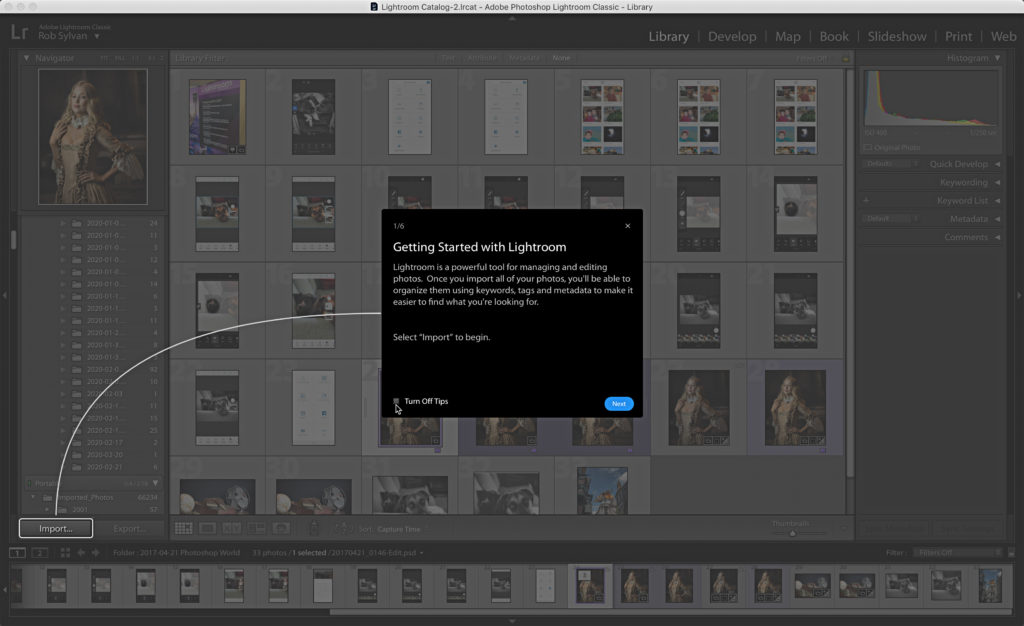Viewport: 1024px width, 626px height.
Task: Expand the Keyword List panel
Action: point(997,200)
